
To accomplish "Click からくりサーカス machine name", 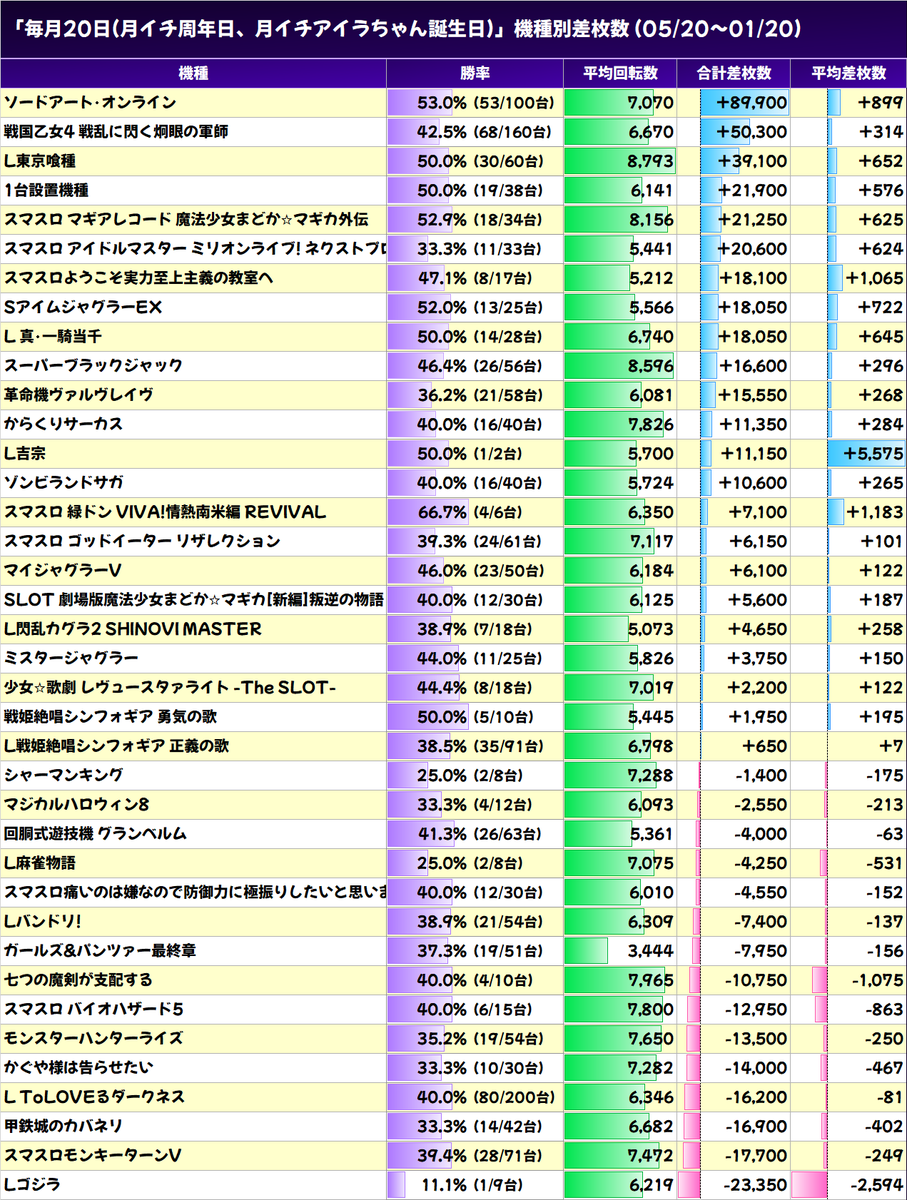I will (x=63, y=424).
